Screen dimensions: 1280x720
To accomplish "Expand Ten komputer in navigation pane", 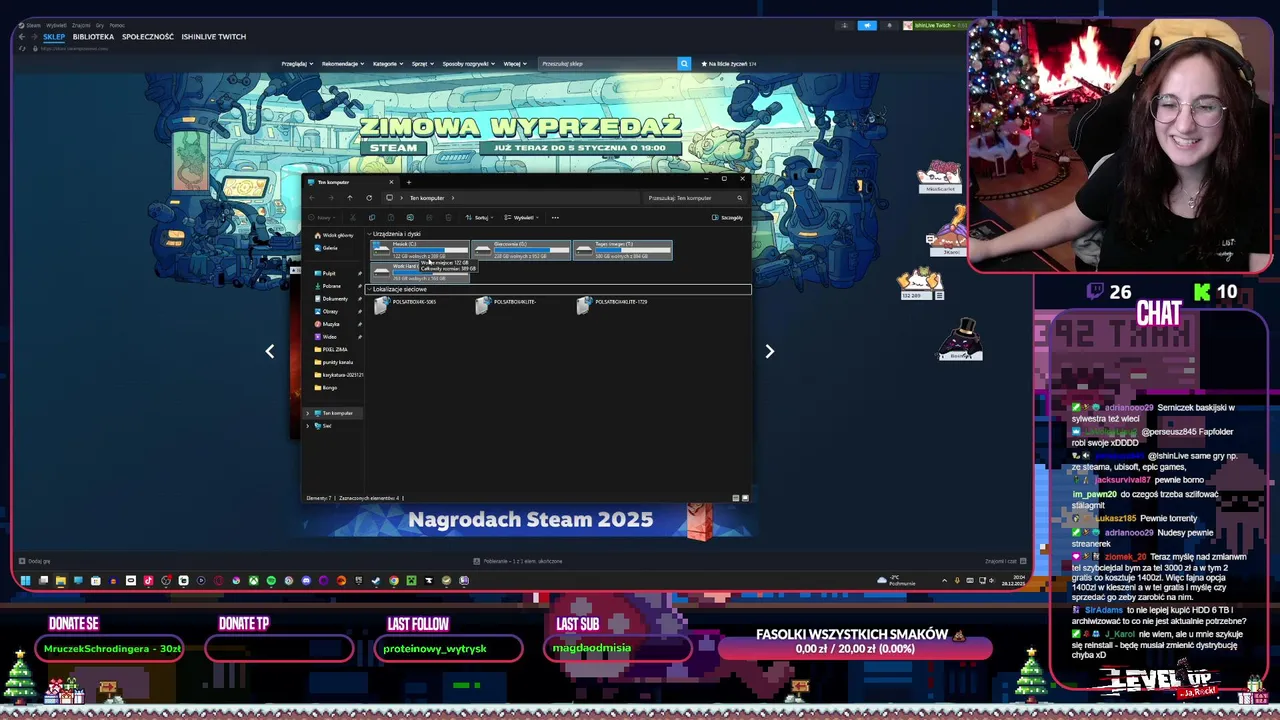I will click(308, 413).
